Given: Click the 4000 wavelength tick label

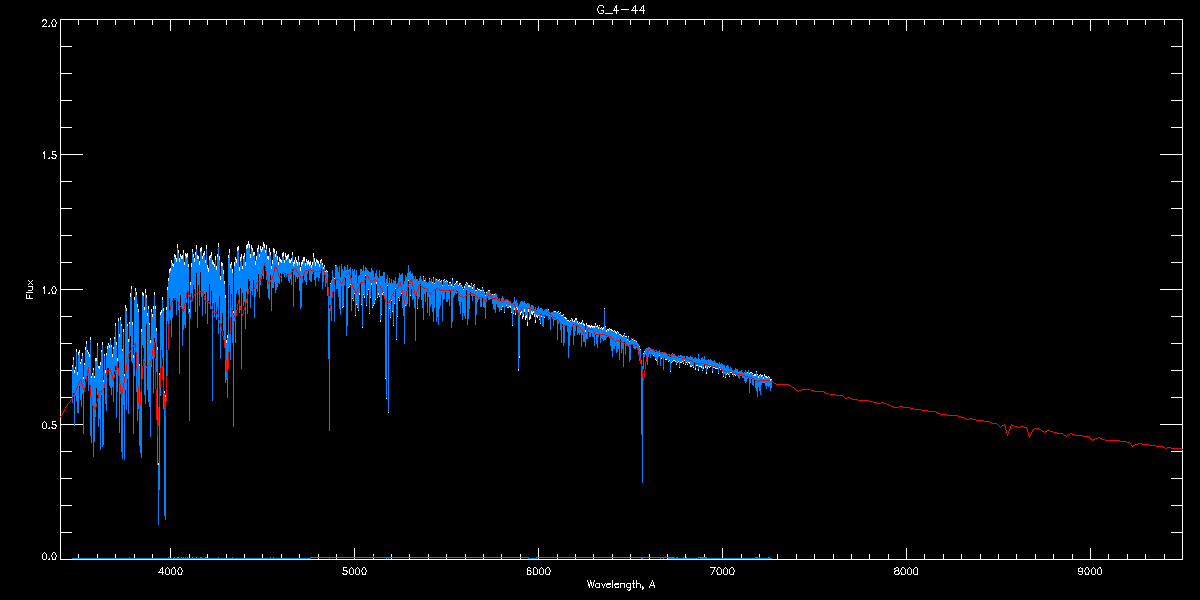Looking at the screenshot, I should coord(170,571).
